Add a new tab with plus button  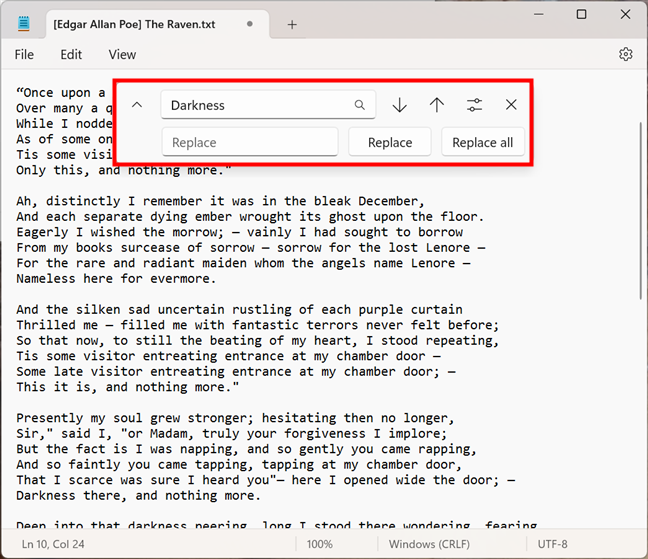292,24
